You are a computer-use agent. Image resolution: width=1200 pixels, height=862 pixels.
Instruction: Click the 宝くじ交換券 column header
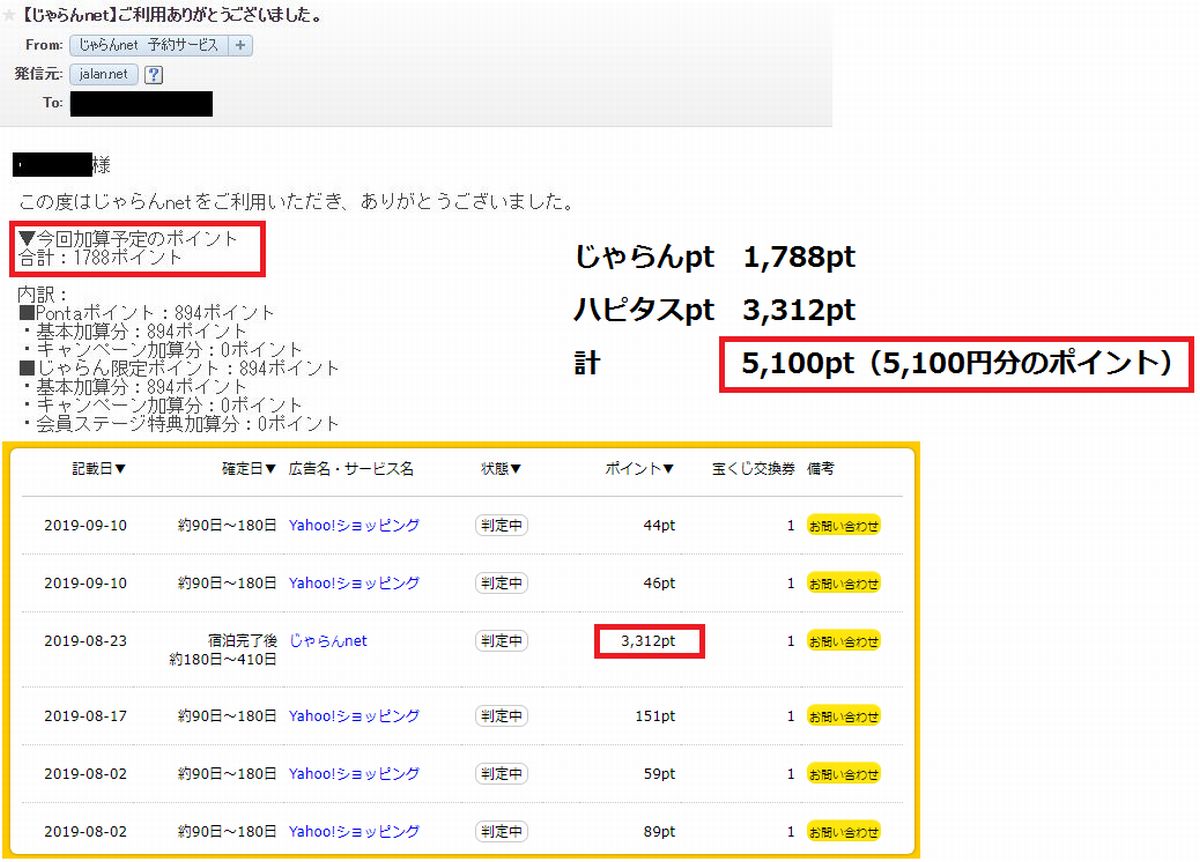click(753, 468)
